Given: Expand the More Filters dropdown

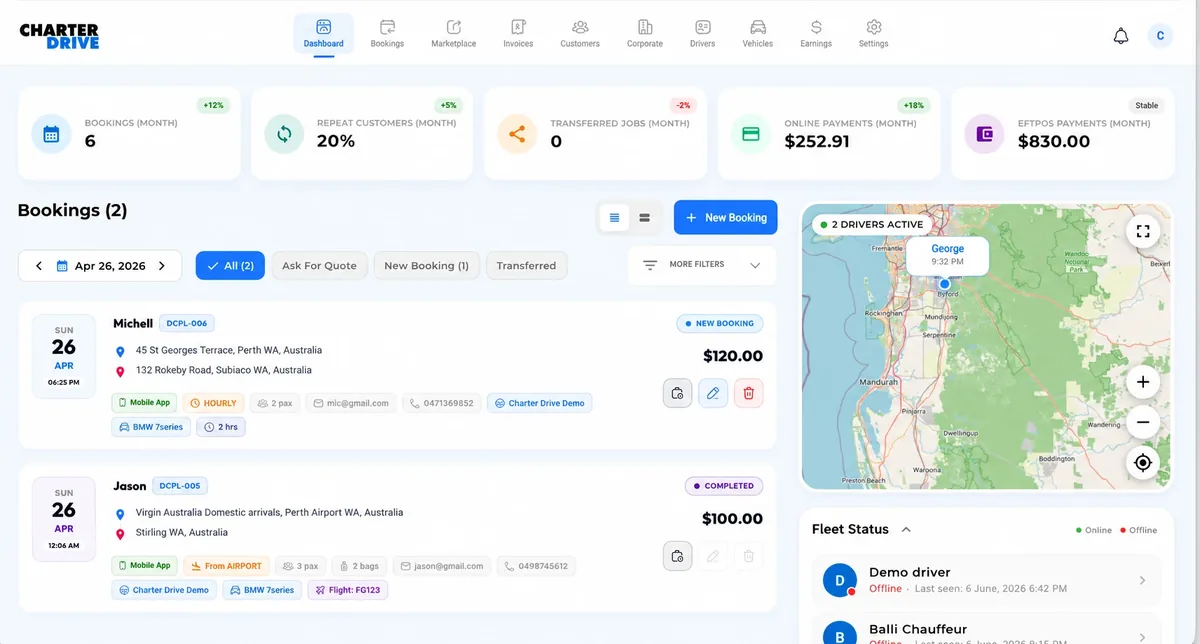Looking at the screenshot, I should [702, 265].
